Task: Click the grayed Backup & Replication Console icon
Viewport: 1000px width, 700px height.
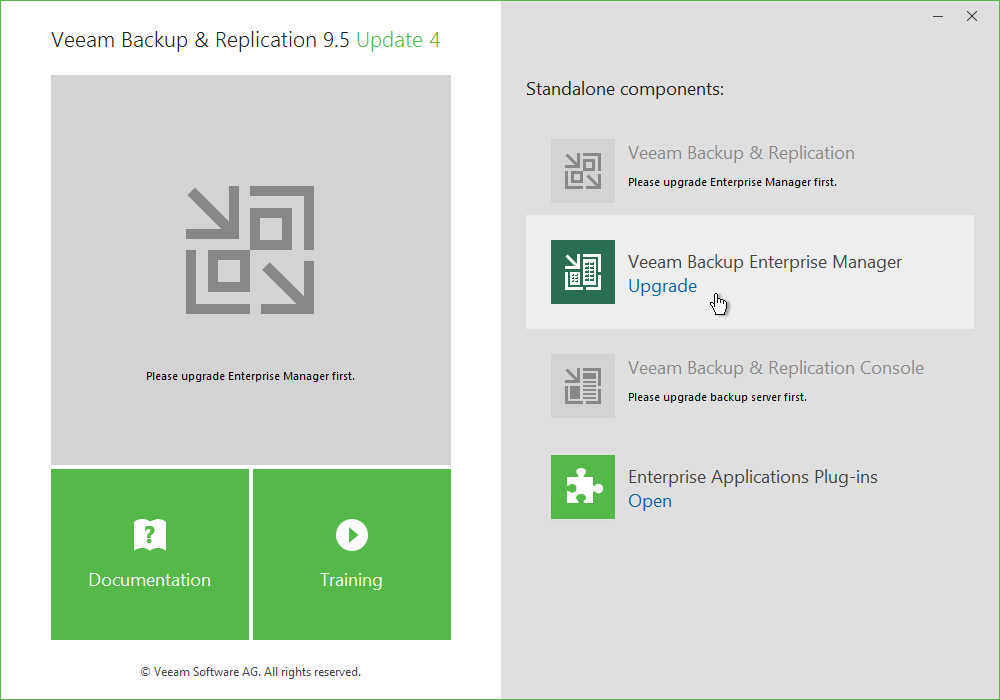Action: click(x=583, y=386)
